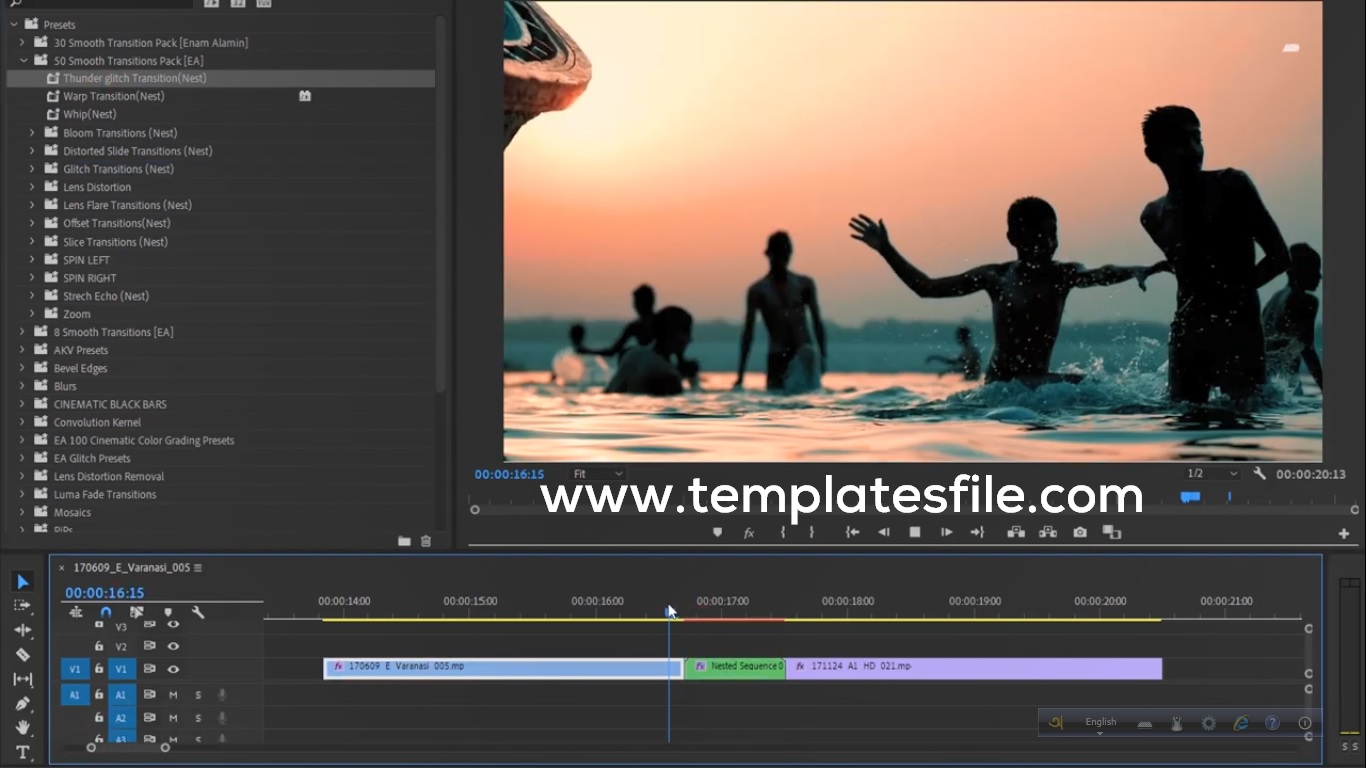Step back one frame
Image resolution: width=1366 pixels, height=768 pixels.
(884, 533)
